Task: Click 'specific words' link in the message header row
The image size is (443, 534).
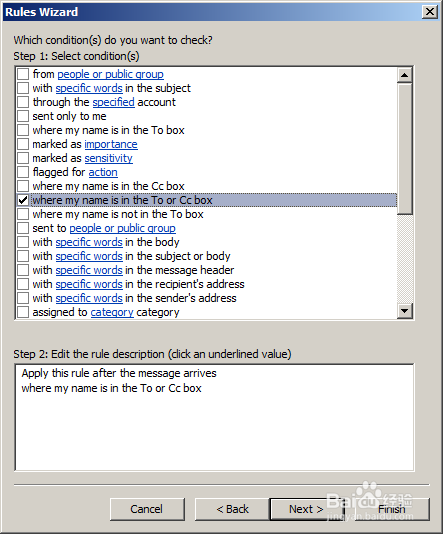Action: pos(89,270)
